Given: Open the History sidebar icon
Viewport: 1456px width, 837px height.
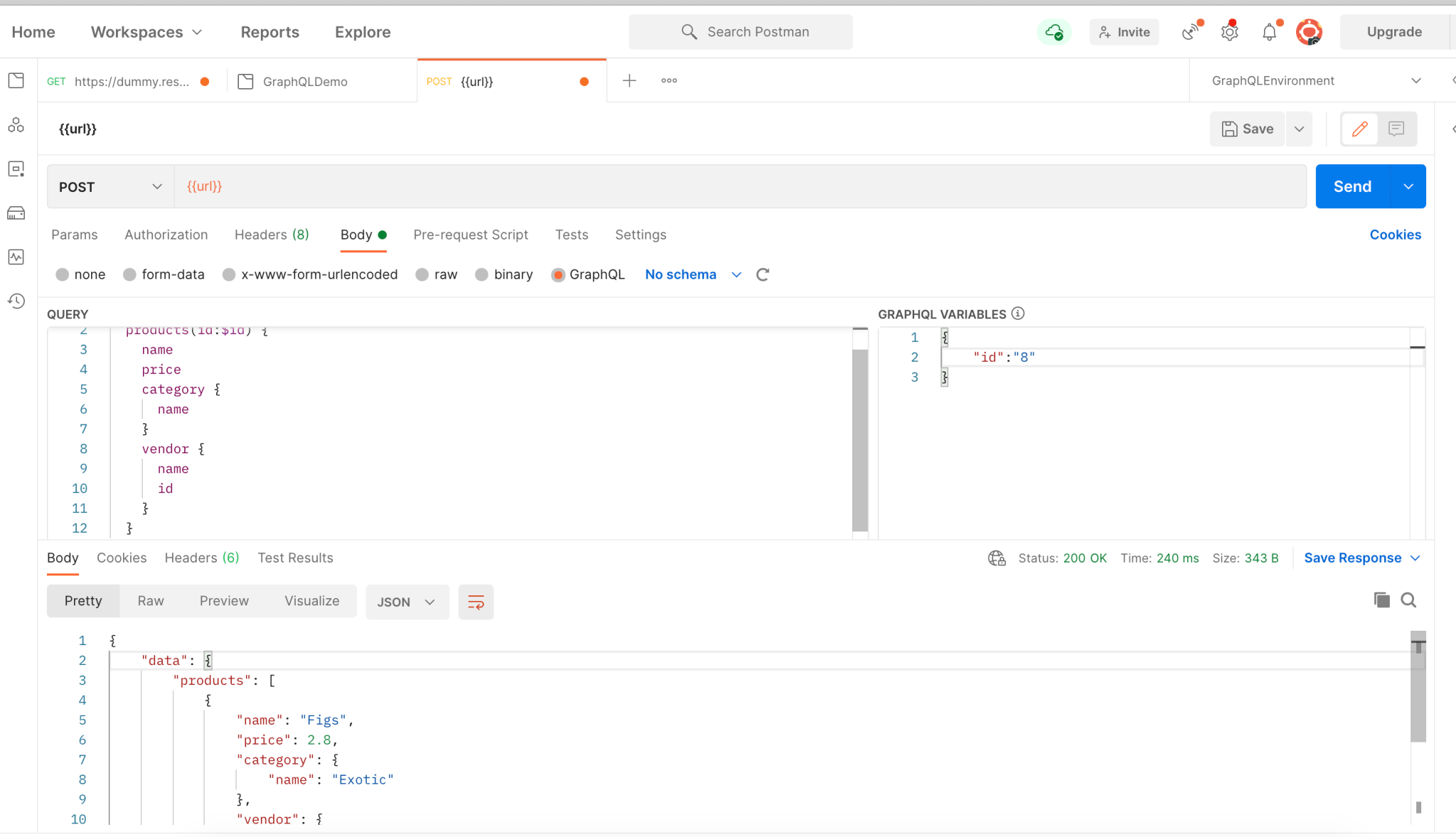Looking at the screenshot, I should (x=16, y=301).
